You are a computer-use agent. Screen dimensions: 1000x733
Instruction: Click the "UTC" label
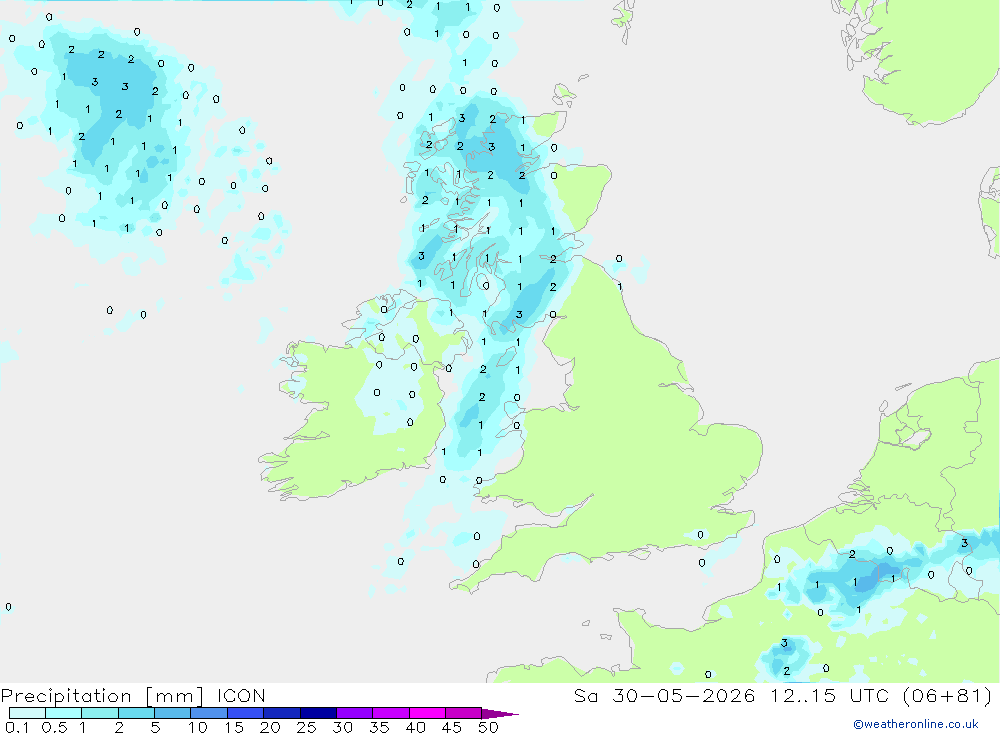pos(869,695)
